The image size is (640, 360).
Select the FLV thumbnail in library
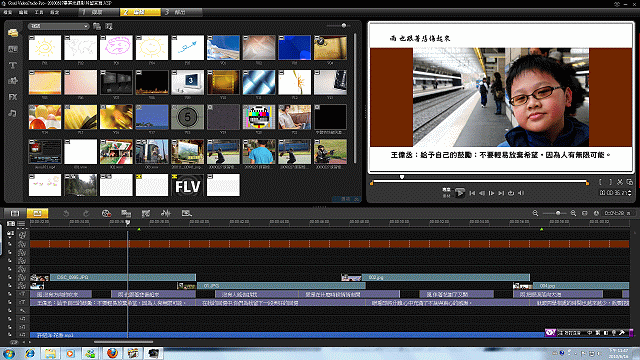(187, 185)
